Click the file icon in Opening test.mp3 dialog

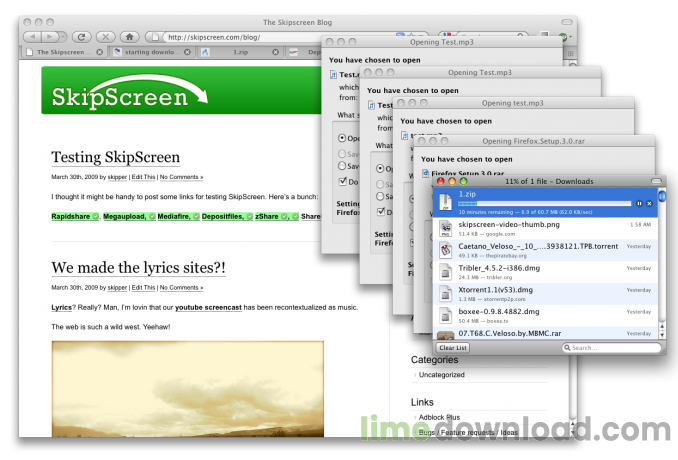(405, 136)
